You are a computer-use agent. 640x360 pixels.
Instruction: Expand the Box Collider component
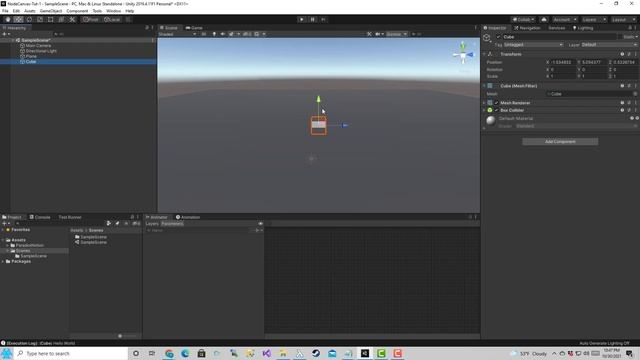tap(484, 110)
